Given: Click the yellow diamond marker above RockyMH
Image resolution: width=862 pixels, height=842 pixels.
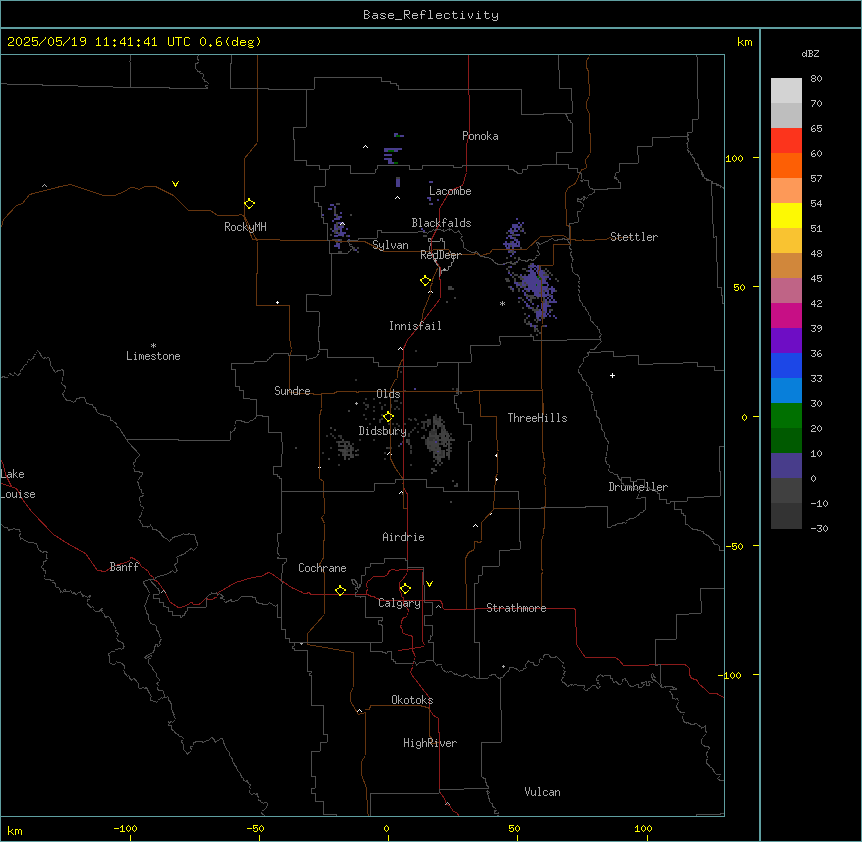Looking at the screenshot, I should 250,204.
